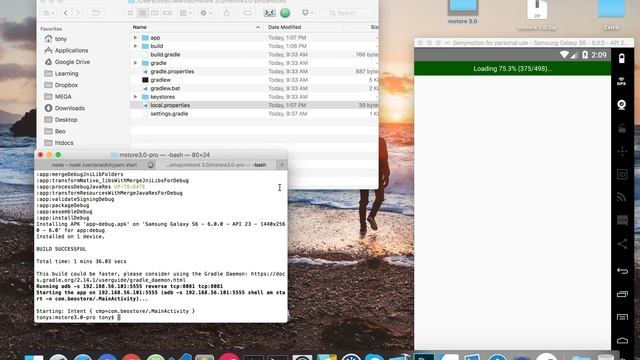640x360 pixels.
Task: Open Extra desktop folder
Action: point(611,16)
